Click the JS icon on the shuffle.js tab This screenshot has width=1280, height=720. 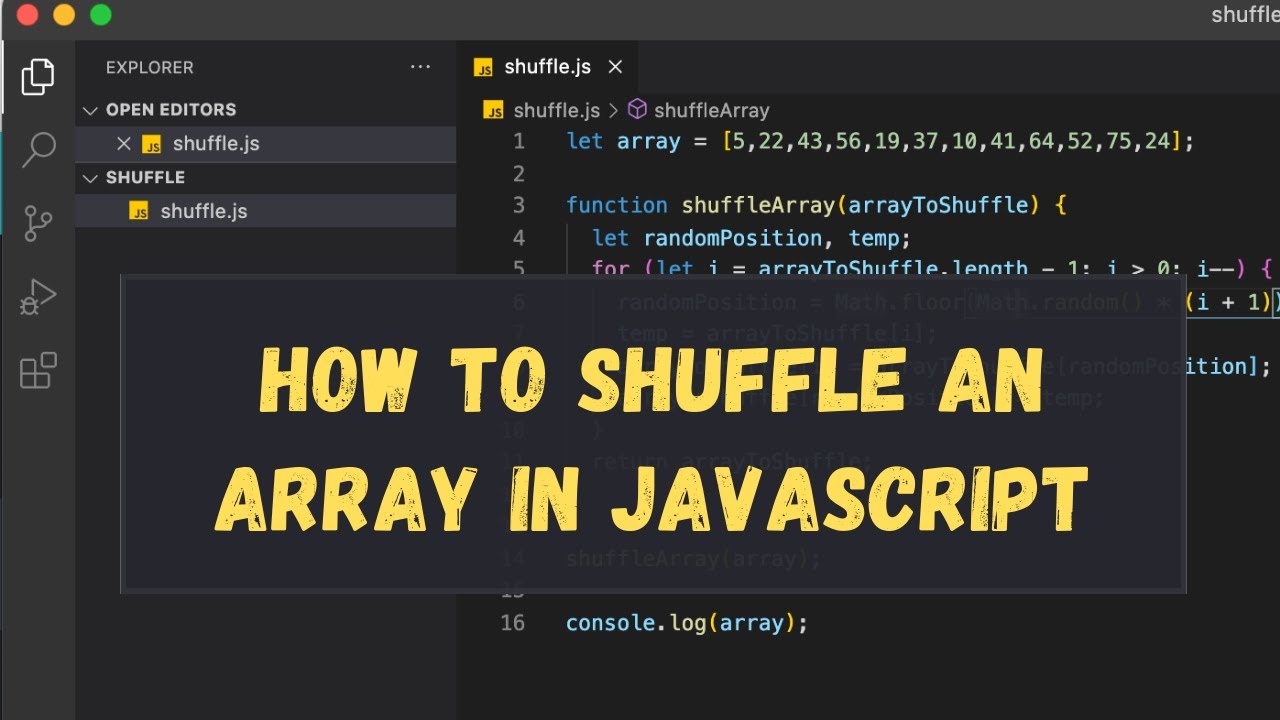click(x=484, y=67)
